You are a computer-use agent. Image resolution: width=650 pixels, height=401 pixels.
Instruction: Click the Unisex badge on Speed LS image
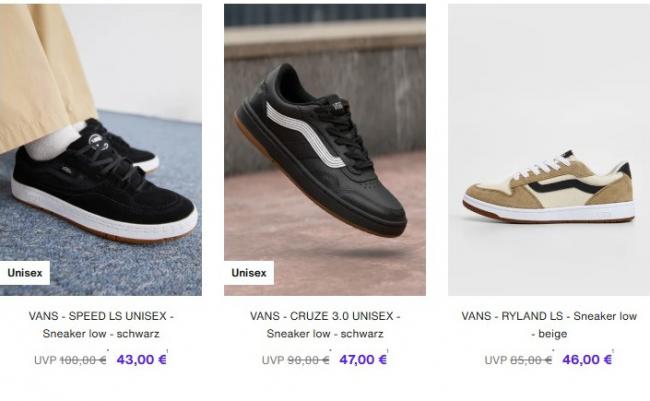[x=25, y=273]
